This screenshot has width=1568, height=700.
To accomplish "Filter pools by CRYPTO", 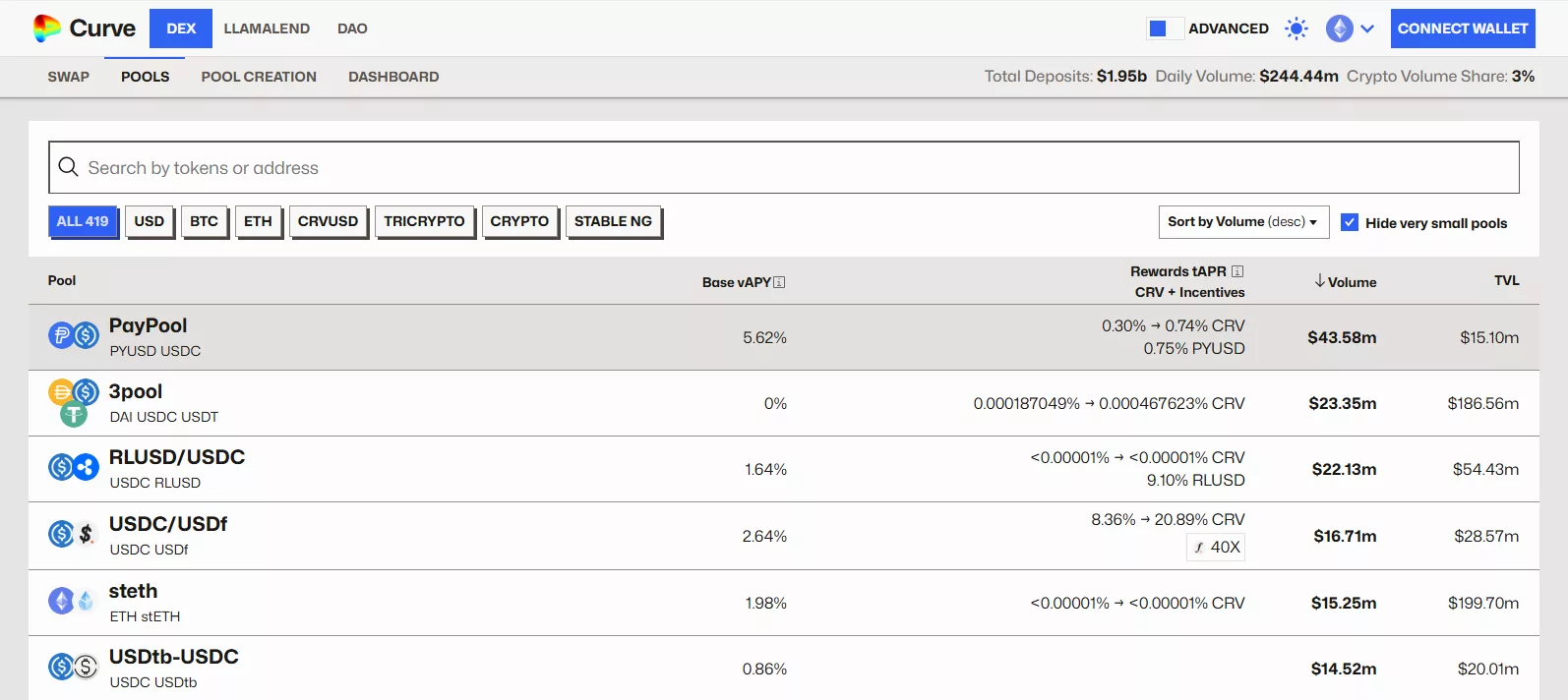I will 520,221.
